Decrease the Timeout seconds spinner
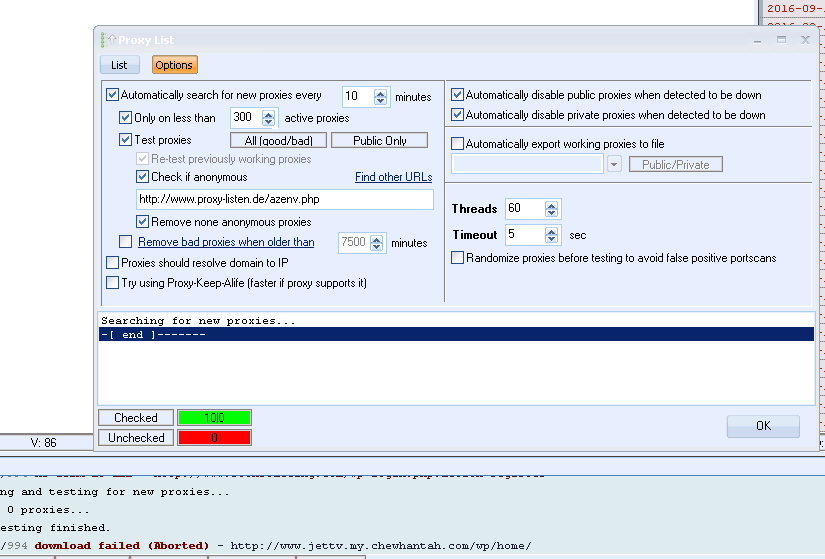This screenshot has height=559, width=825. (x=552, y=240)
